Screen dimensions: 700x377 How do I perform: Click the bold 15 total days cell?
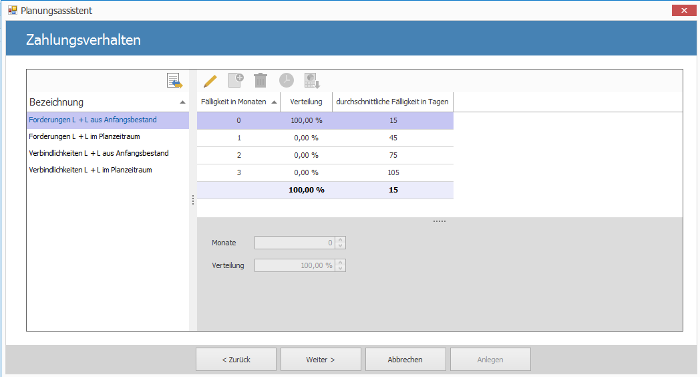[393, 190]
